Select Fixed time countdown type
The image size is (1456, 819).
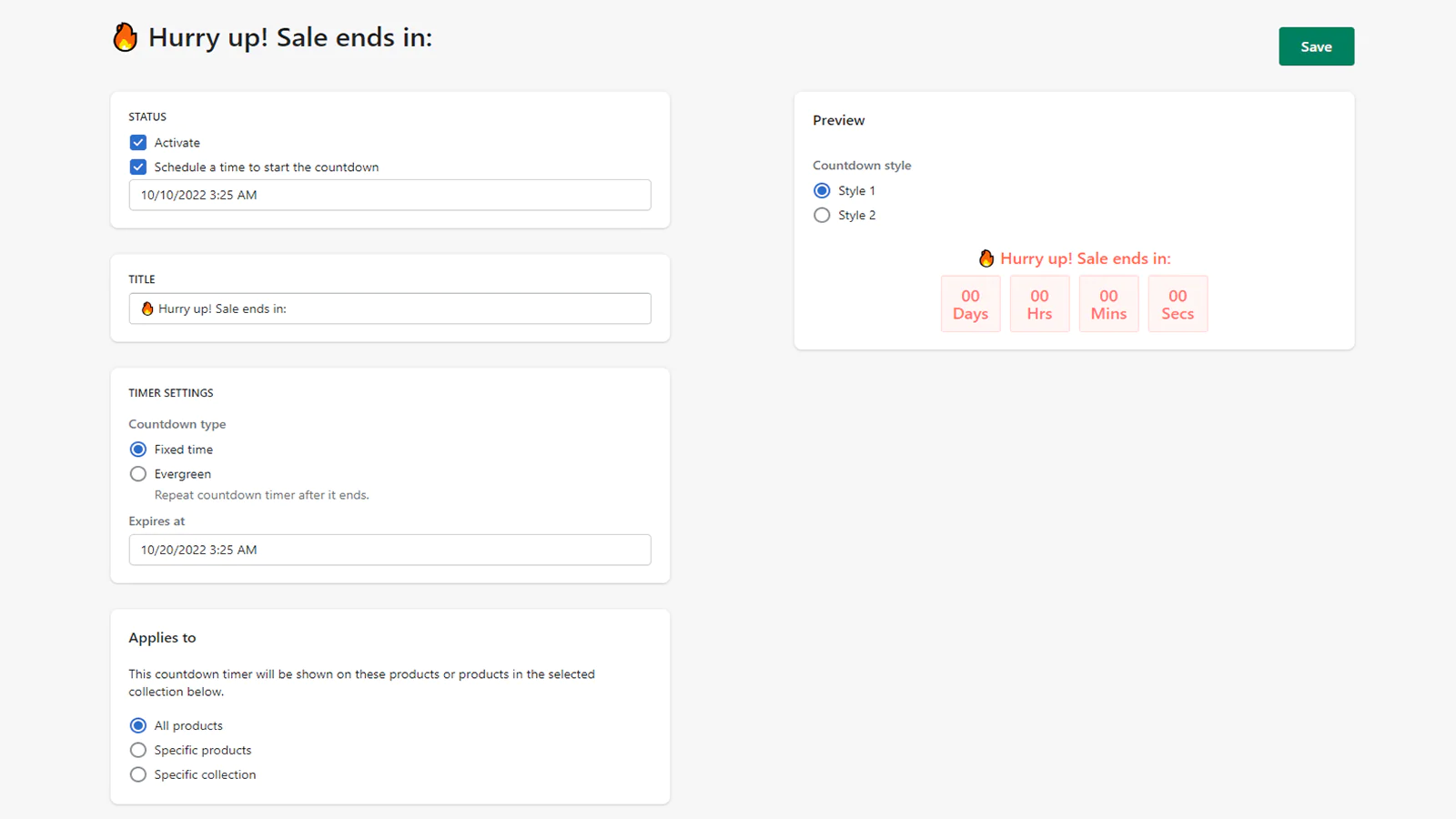click(x=138, y=450)
